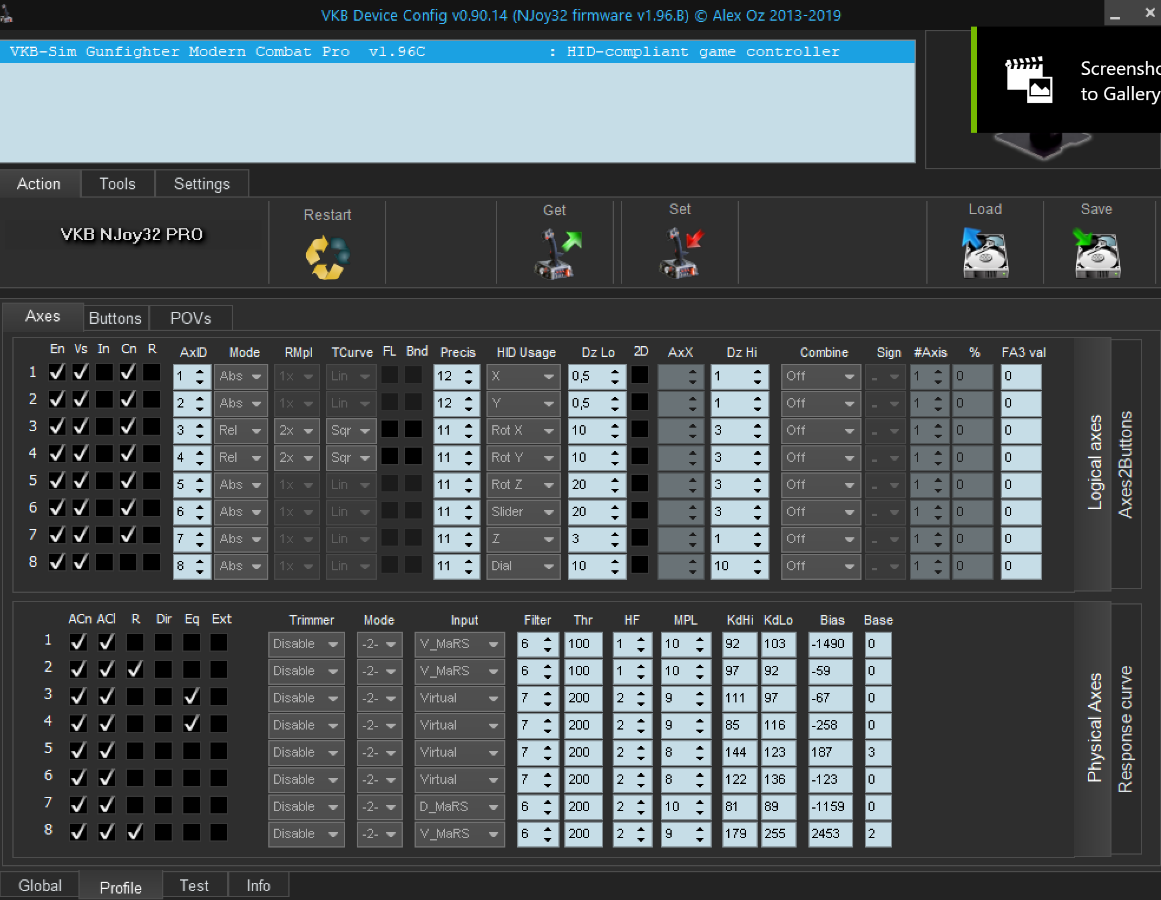The height and width of the screenshot is (900, 1161).
Task: Toggle the 2D black box for axis 1
Action: click(x=640, y=376)
